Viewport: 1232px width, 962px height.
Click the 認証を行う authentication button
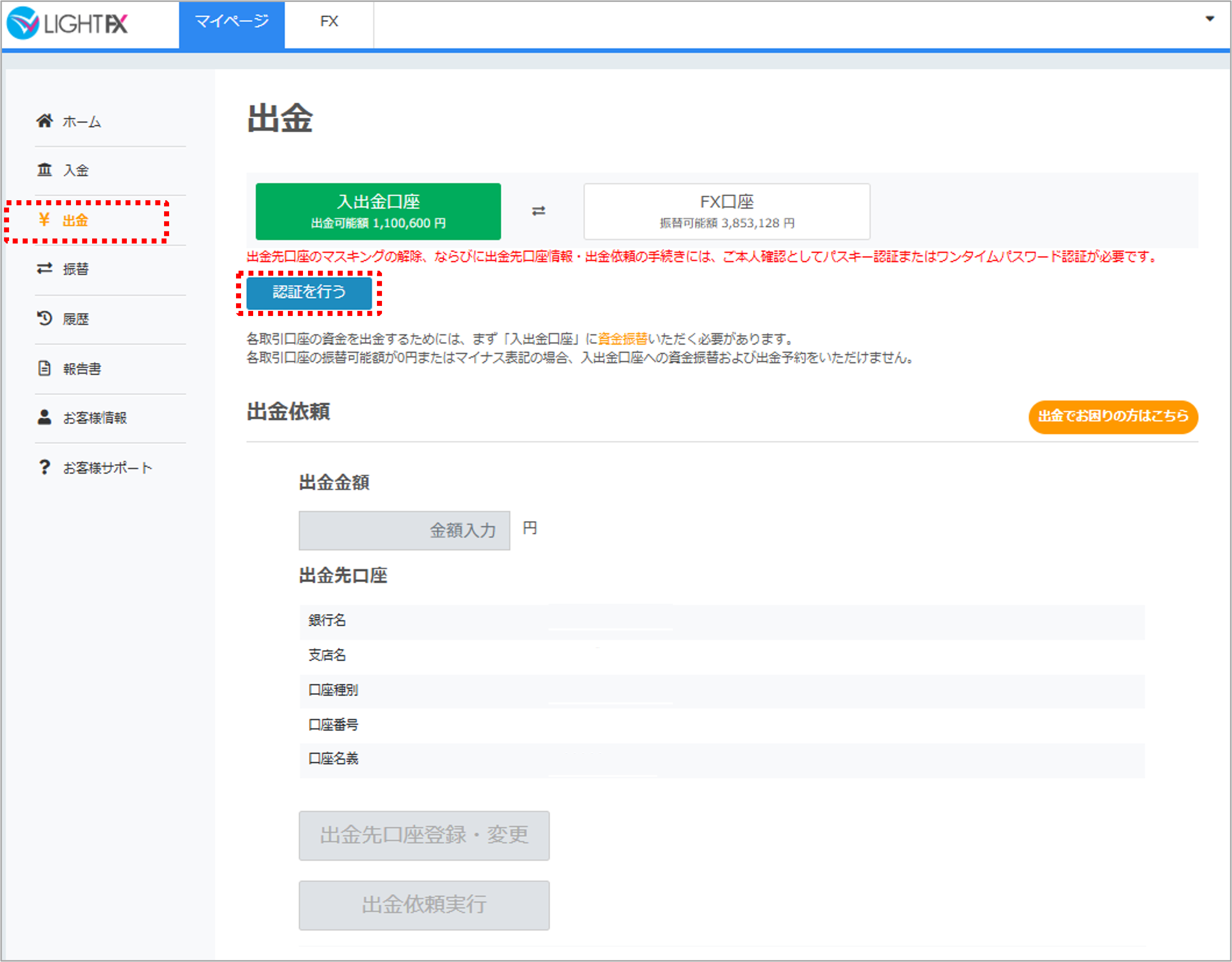[x=309, y=293]
